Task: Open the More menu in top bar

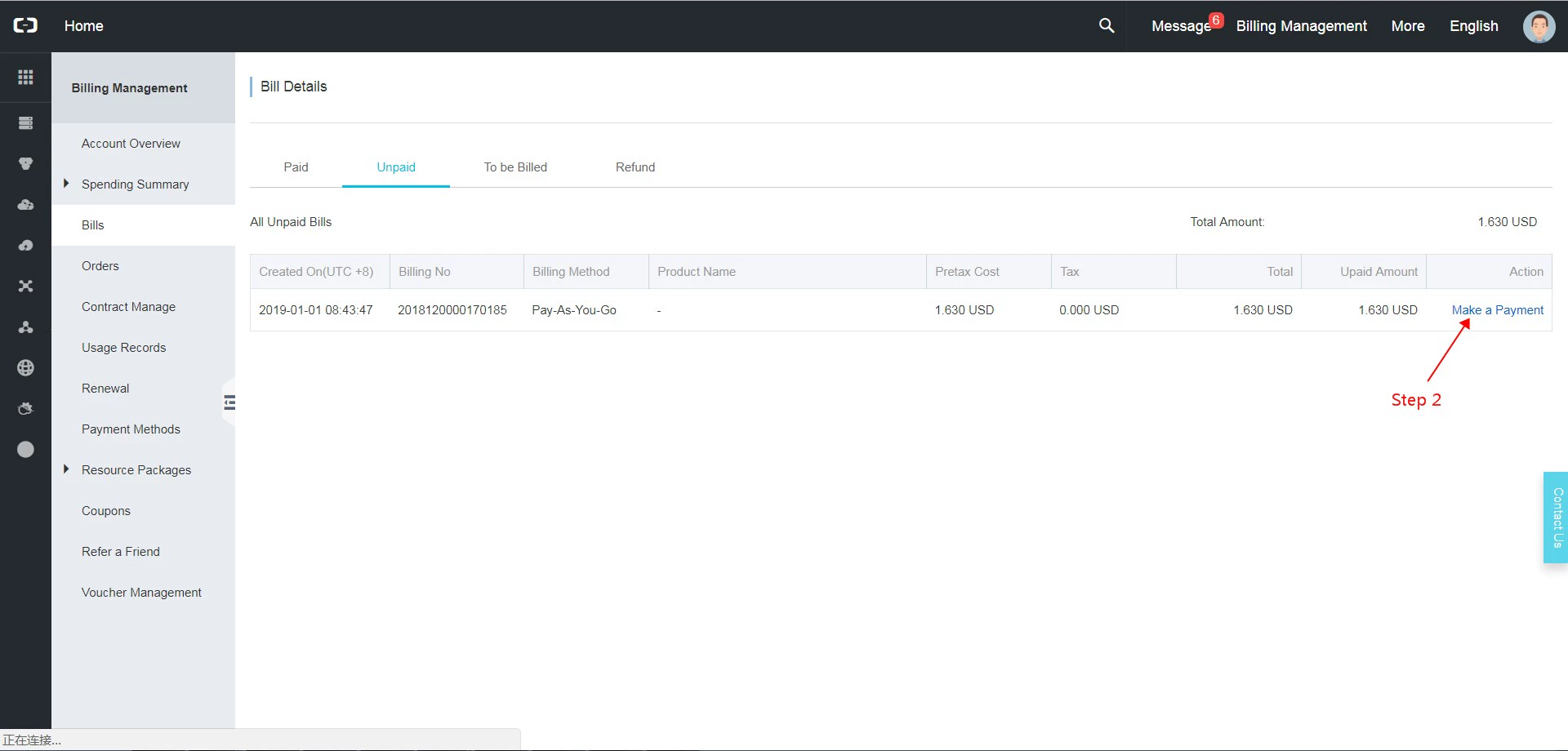Action: click(1408, 26)
